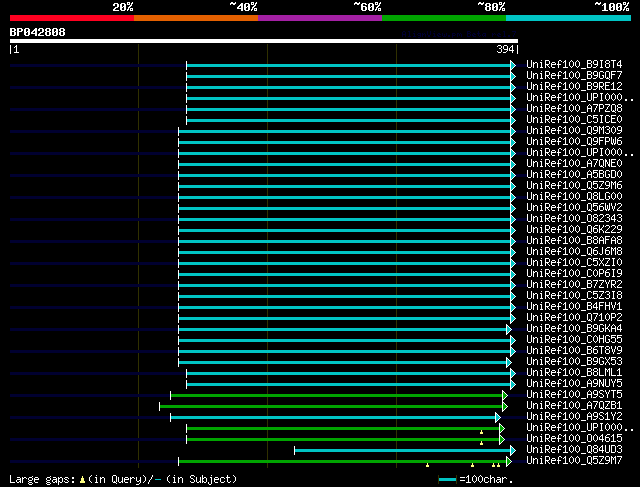The image size is (640, 487).
Task: Select the UniRef100_Q5Z9M7 label
Action: pyautogui.click(x=574, y=461)
